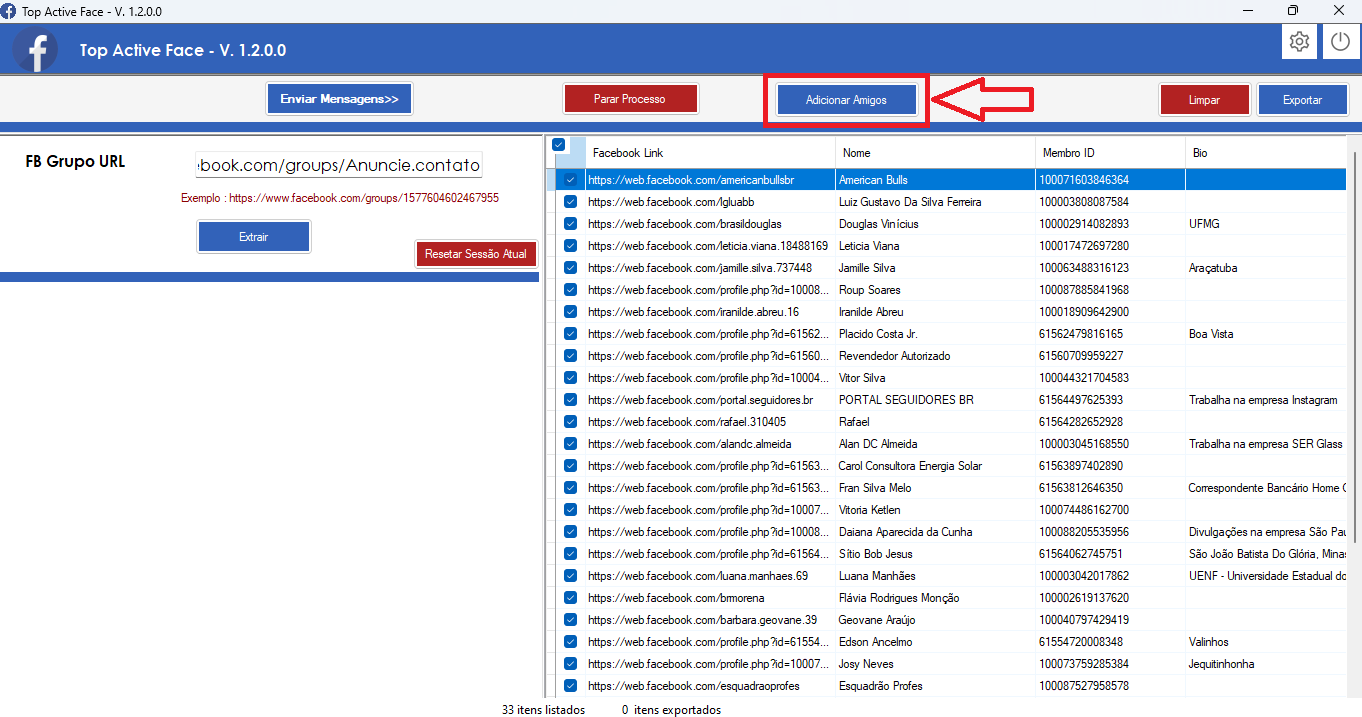Focus the FB Grupo URL input field
Image resolution: width=1362 pixels, height=717 pixels.
pos(339,164)
